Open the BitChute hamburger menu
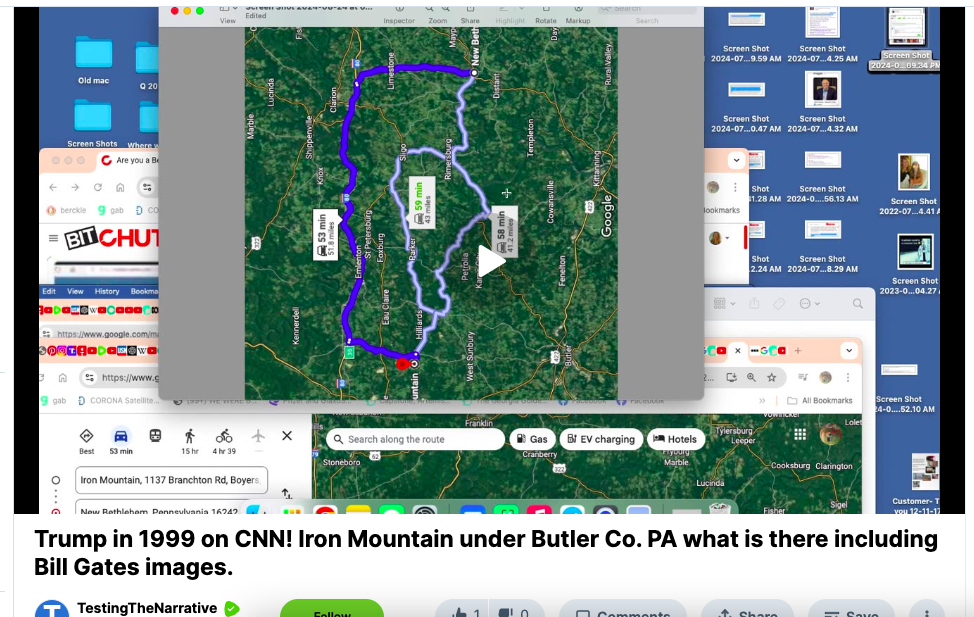The height and width of the screenshot is (617, 974). pyautogui.click(x=53, y=239)
